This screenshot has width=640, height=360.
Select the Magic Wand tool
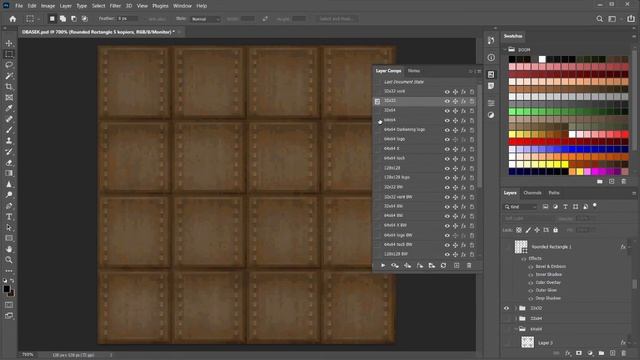point(9,76)
